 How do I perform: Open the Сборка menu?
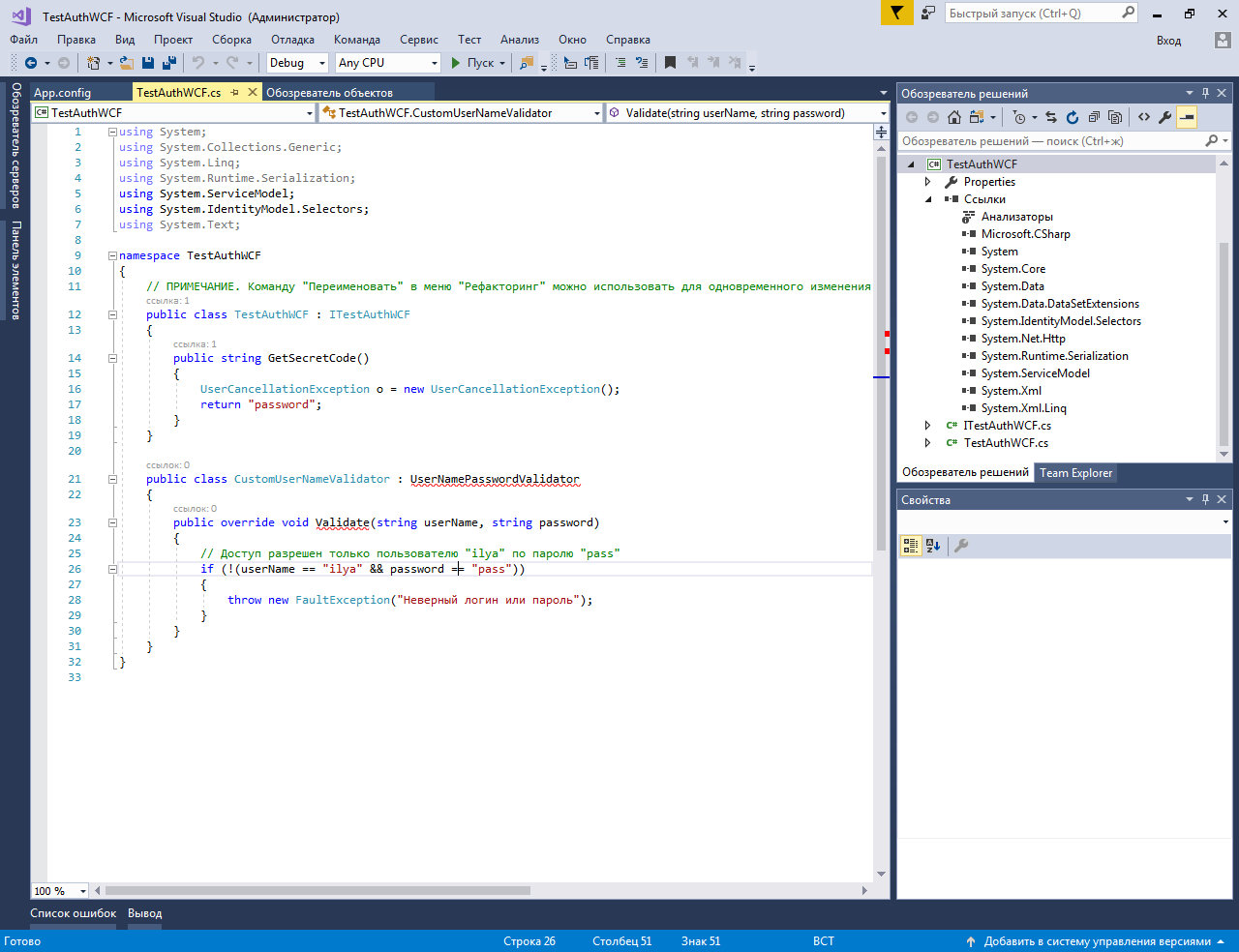pos(232,40)
